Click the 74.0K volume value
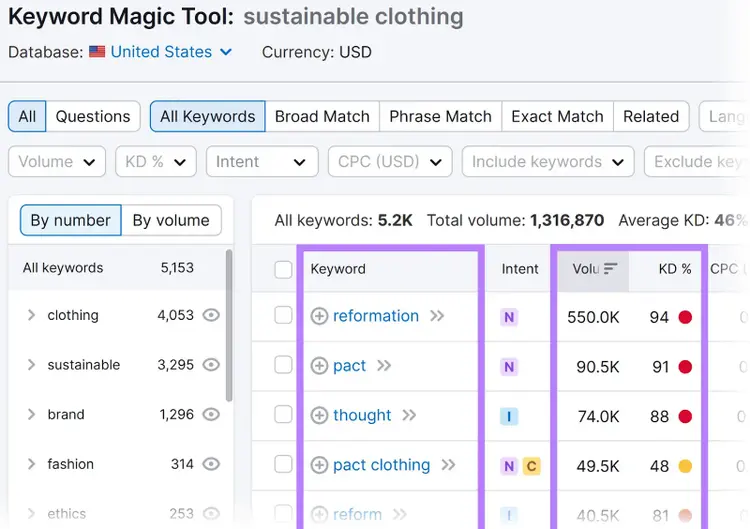Image resolution: width=750 pixels, height=529 pixels. point(598,417)
